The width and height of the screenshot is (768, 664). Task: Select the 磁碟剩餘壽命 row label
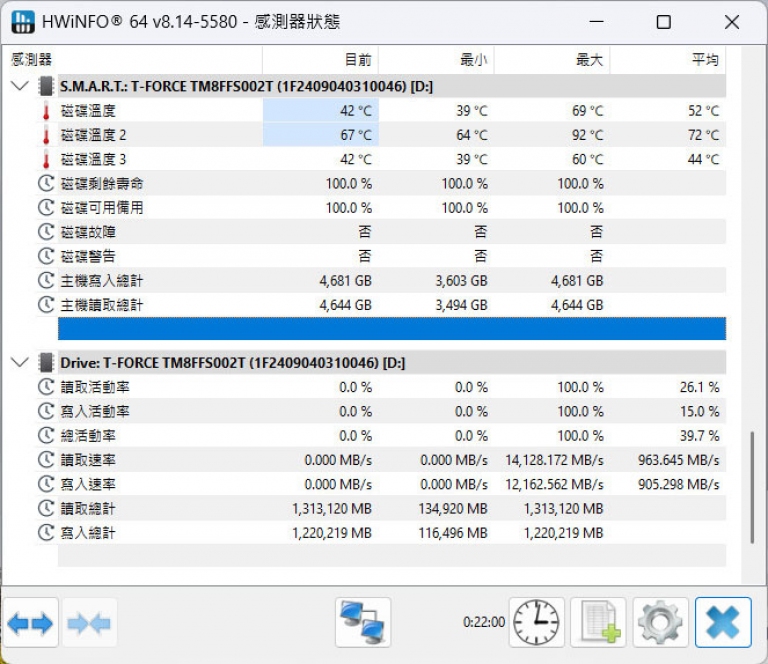pos(102,184)
